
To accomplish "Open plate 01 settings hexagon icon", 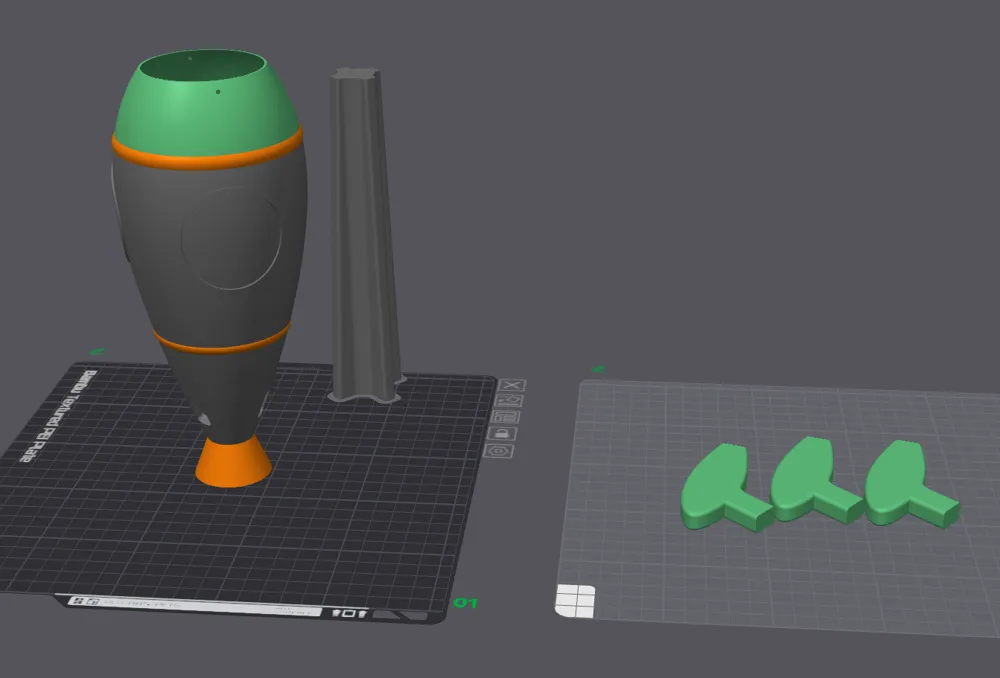I will tap(498, 451).
